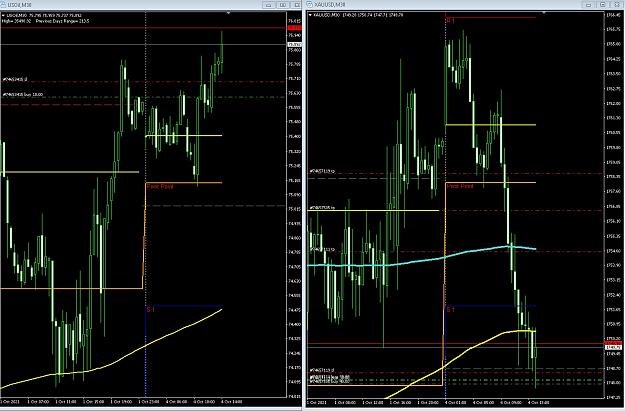
Task: Minimize the USOil,M30 chart window
Action: click(x=269, y=5)
